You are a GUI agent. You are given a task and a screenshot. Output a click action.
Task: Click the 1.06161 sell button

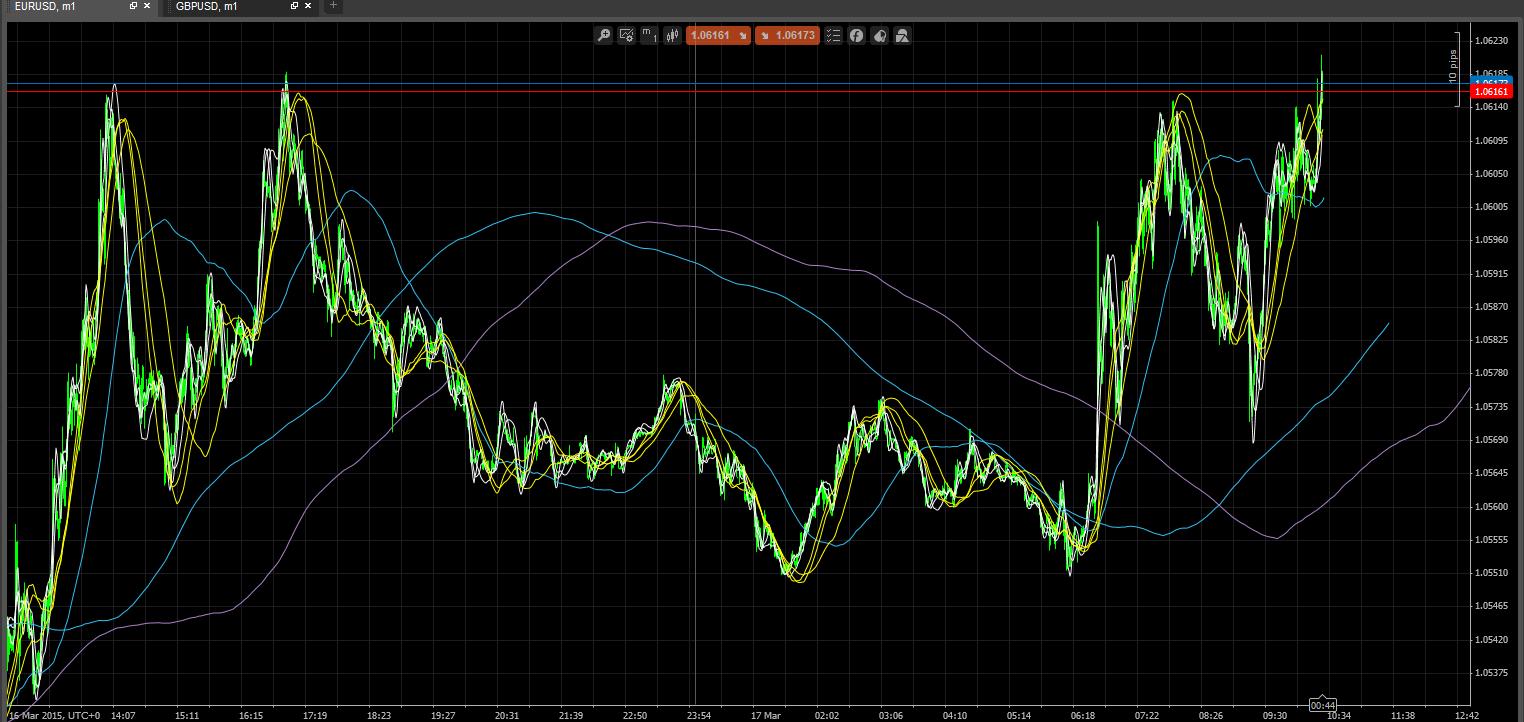pos(718,35)
